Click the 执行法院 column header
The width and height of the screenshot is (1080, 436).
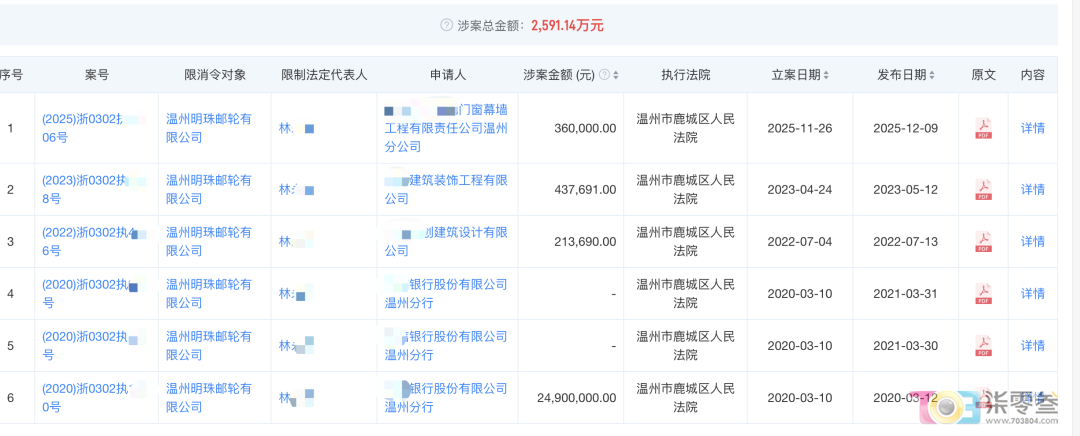tap(685, 75)
